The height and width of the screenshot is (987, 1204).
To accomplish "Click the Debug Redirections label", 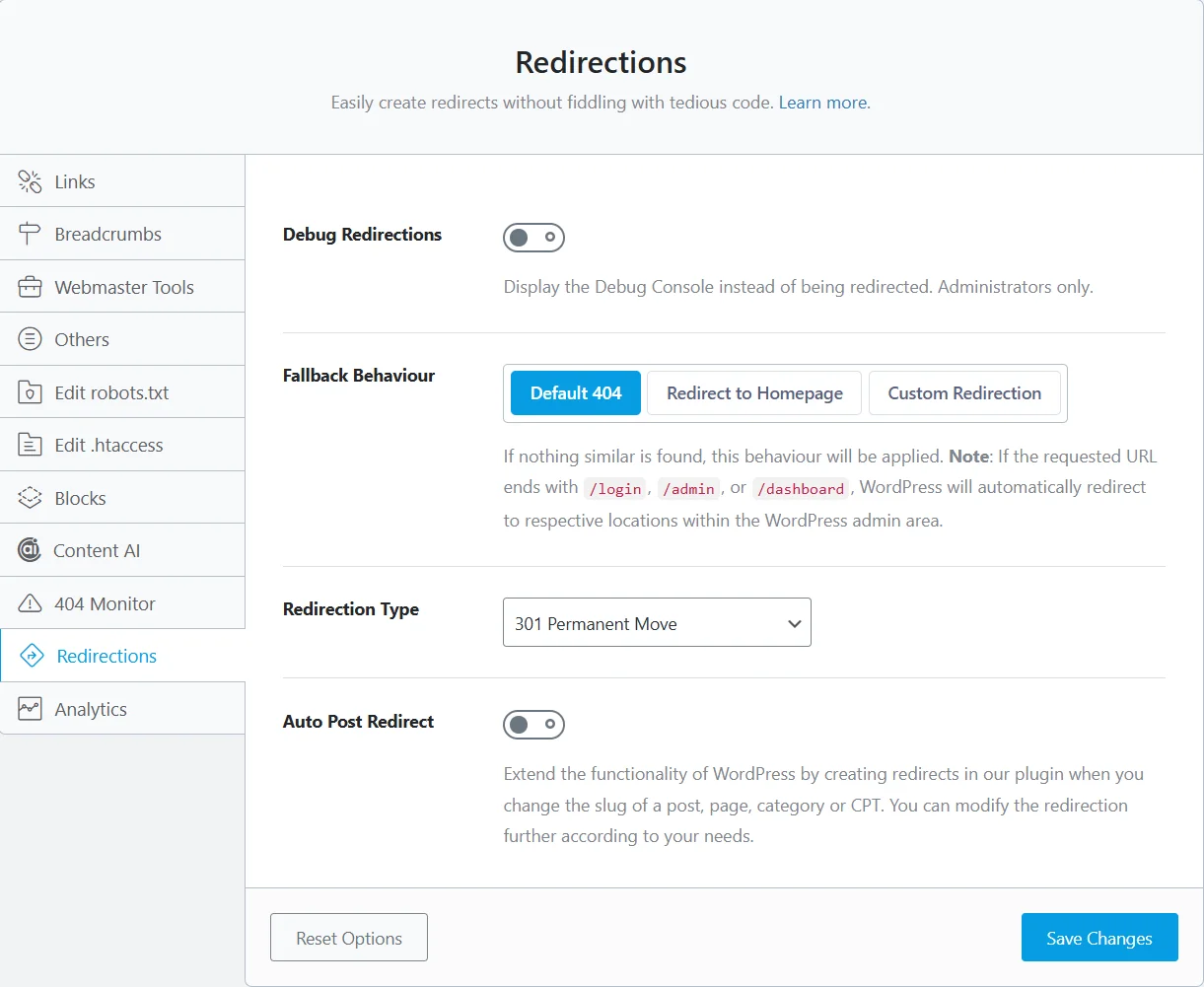I will tap(362, 234).
